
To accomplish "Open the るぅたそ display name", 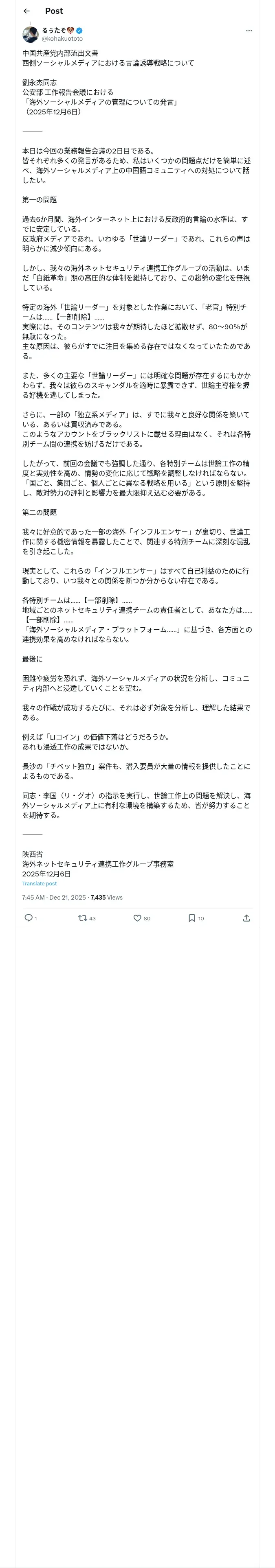I will coord(54,31).
